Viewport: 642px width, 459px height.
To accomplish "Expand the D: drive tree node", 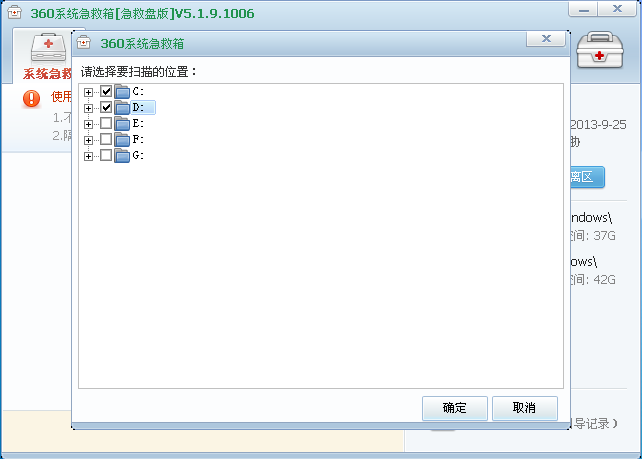I will tap(89, 108).
